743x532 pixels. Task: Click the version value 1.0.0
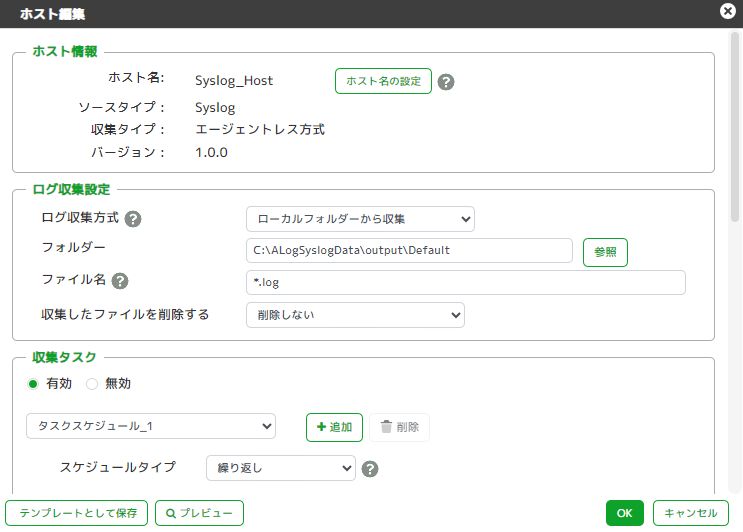click(211, 153)
